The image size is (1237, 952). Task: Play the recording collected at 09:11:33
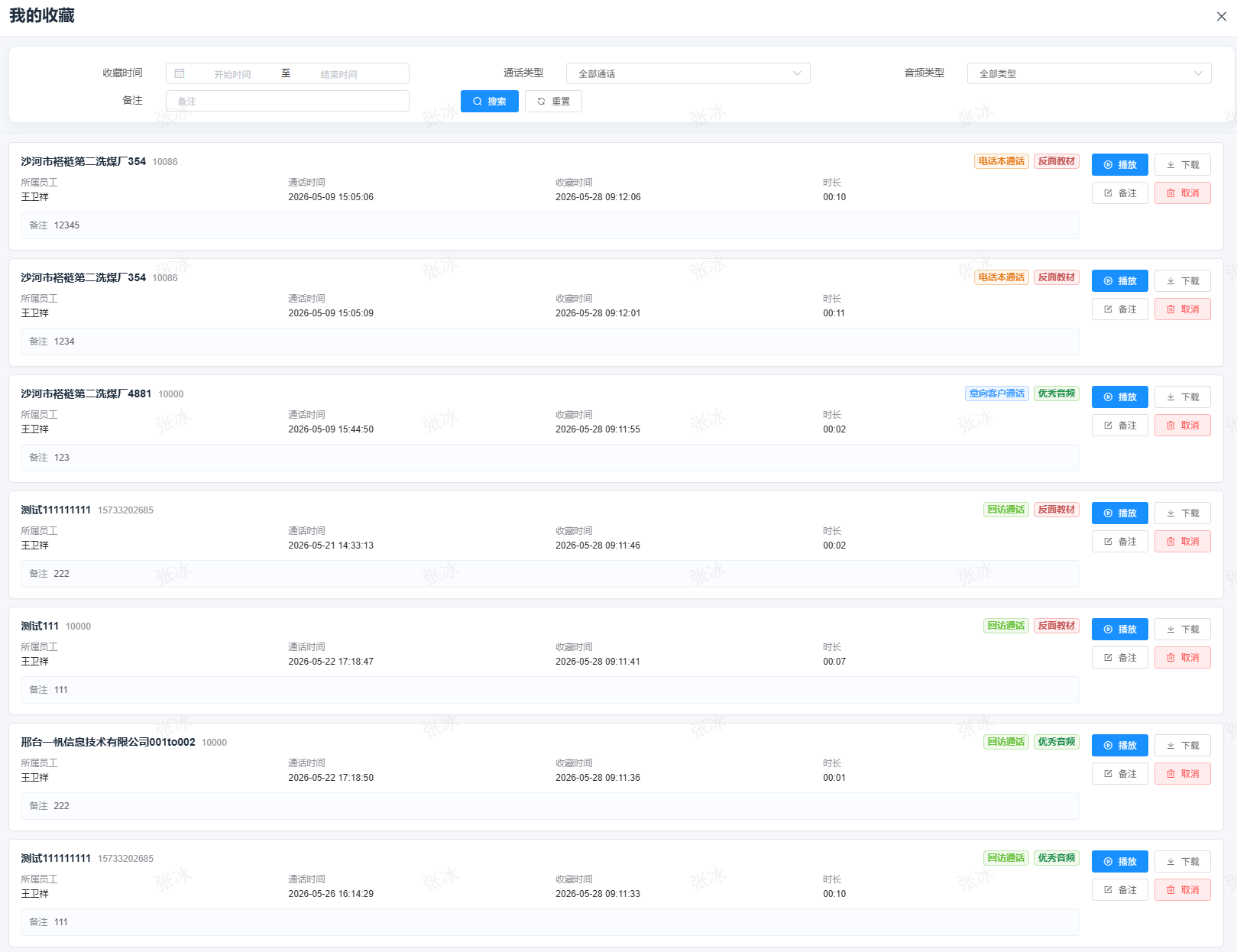point(1119,861)
